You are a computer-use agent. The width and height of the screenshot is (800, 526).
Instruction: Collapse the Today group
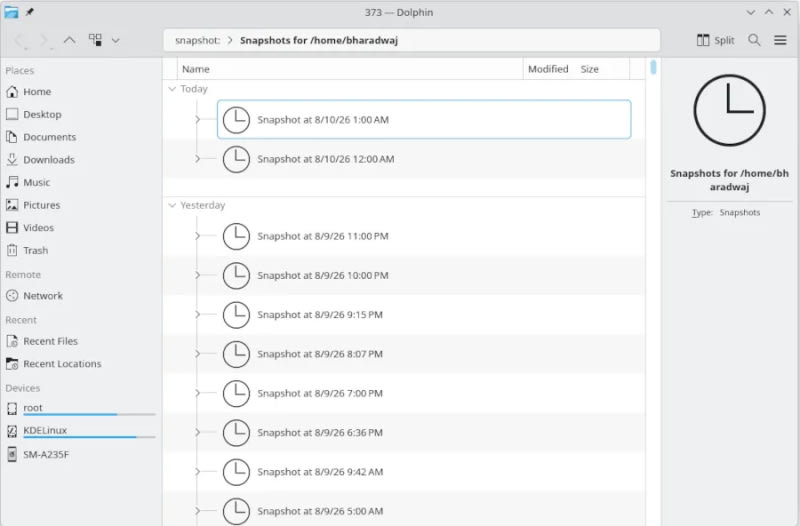click(x=172, y=89)
